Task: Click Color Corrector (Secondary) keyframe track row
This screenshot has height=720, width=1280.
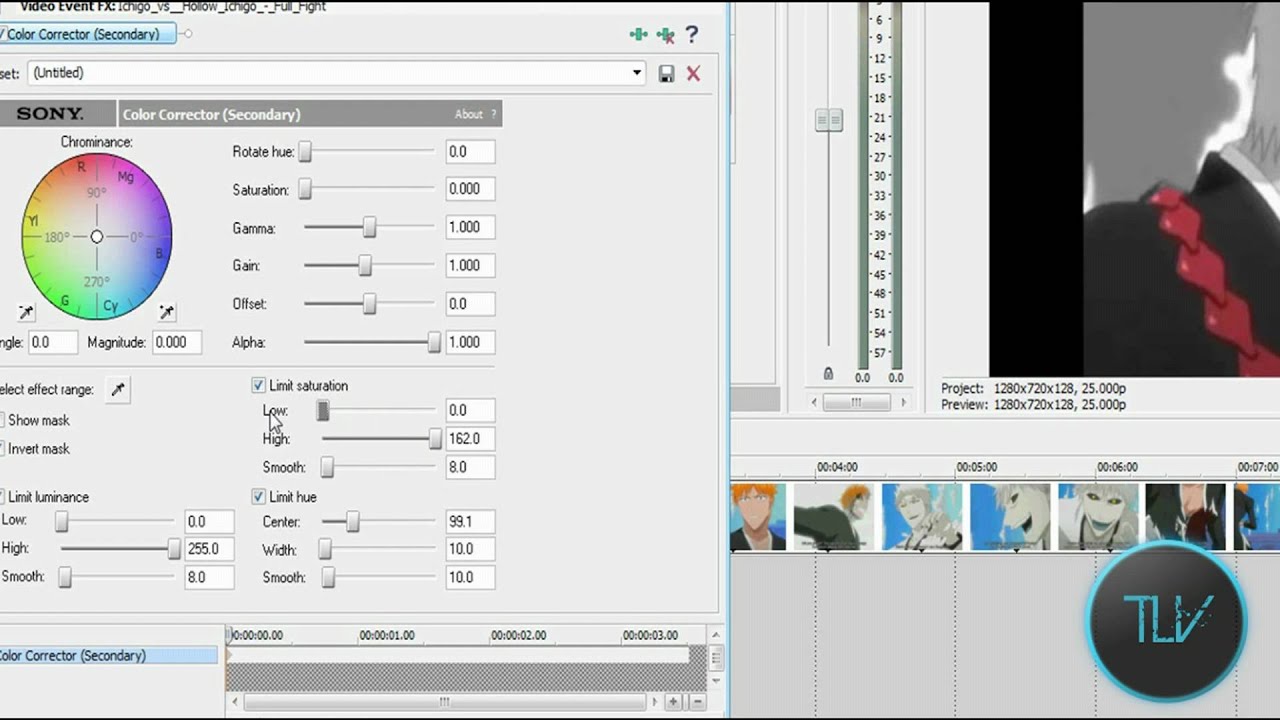Action: point(108,656)
